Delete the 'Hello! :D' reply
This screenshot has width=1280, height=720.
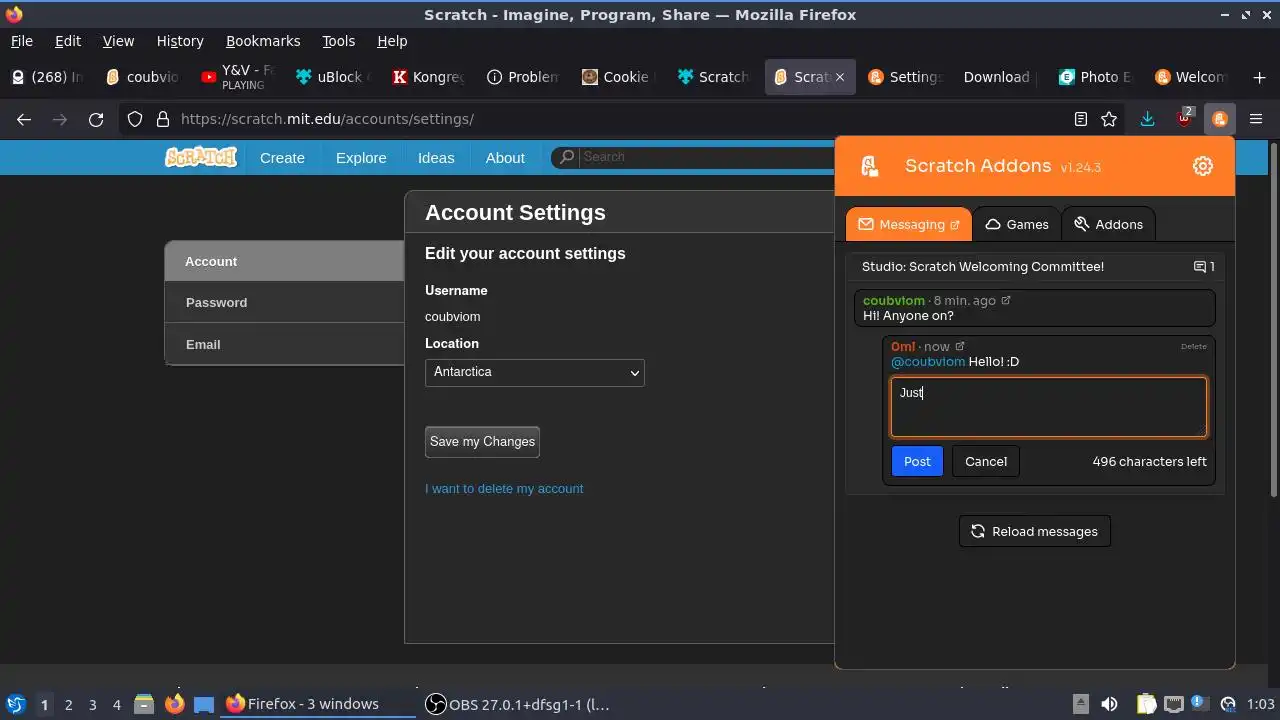(1194, 346)
